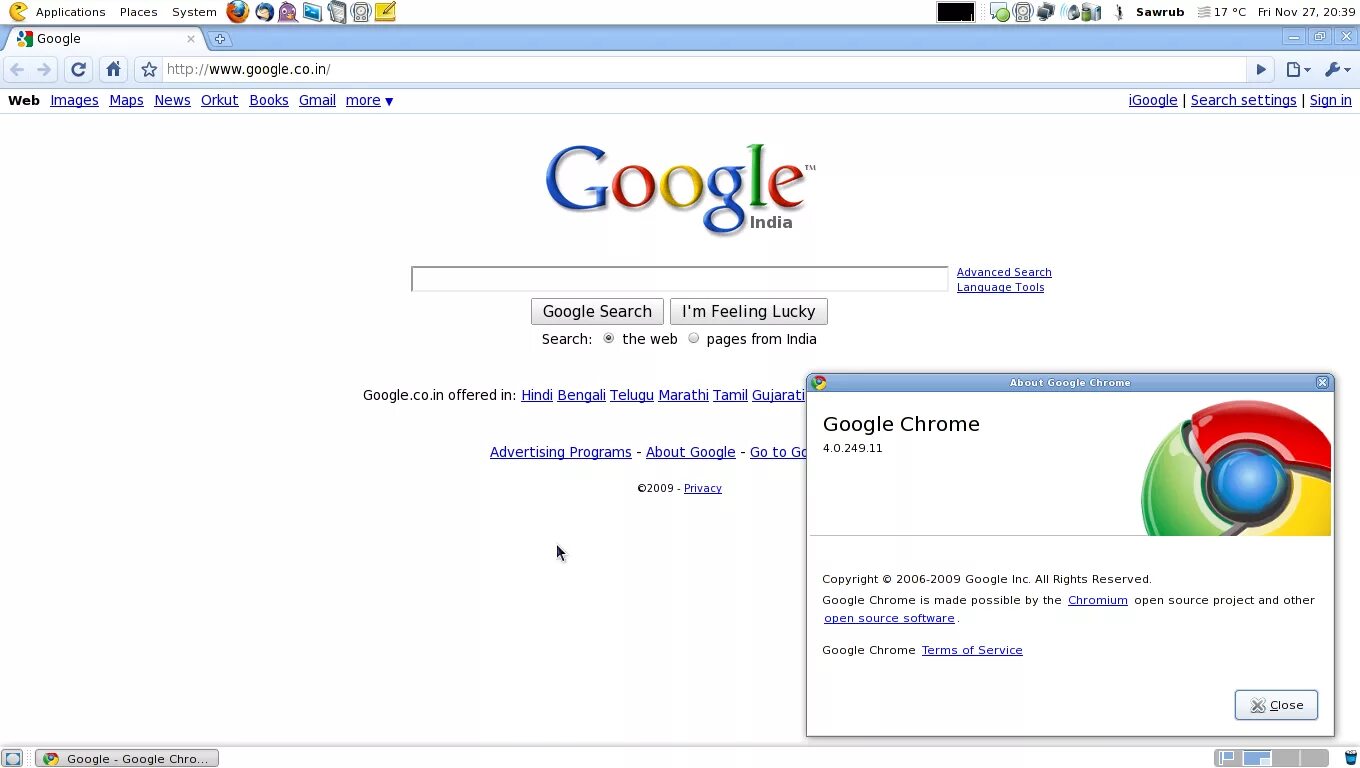The width and height of the screenshot is (1360, 768).
Task: Click the Google Search button
Action: [x=597, y=311]
